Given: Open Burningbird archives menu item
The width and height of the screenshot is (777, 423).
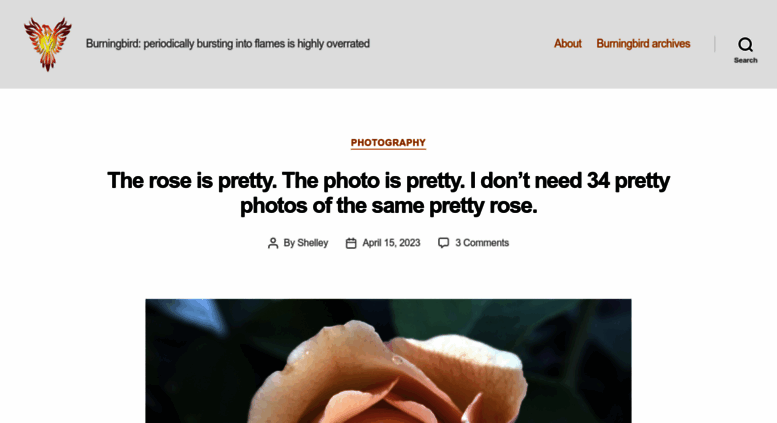Looking at the screenshot, I should 643,44.
